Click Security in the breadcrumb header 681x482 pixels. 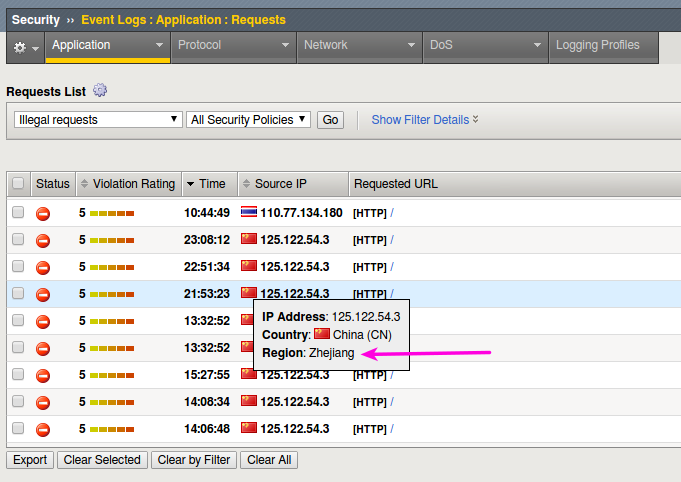pos(36,20)
